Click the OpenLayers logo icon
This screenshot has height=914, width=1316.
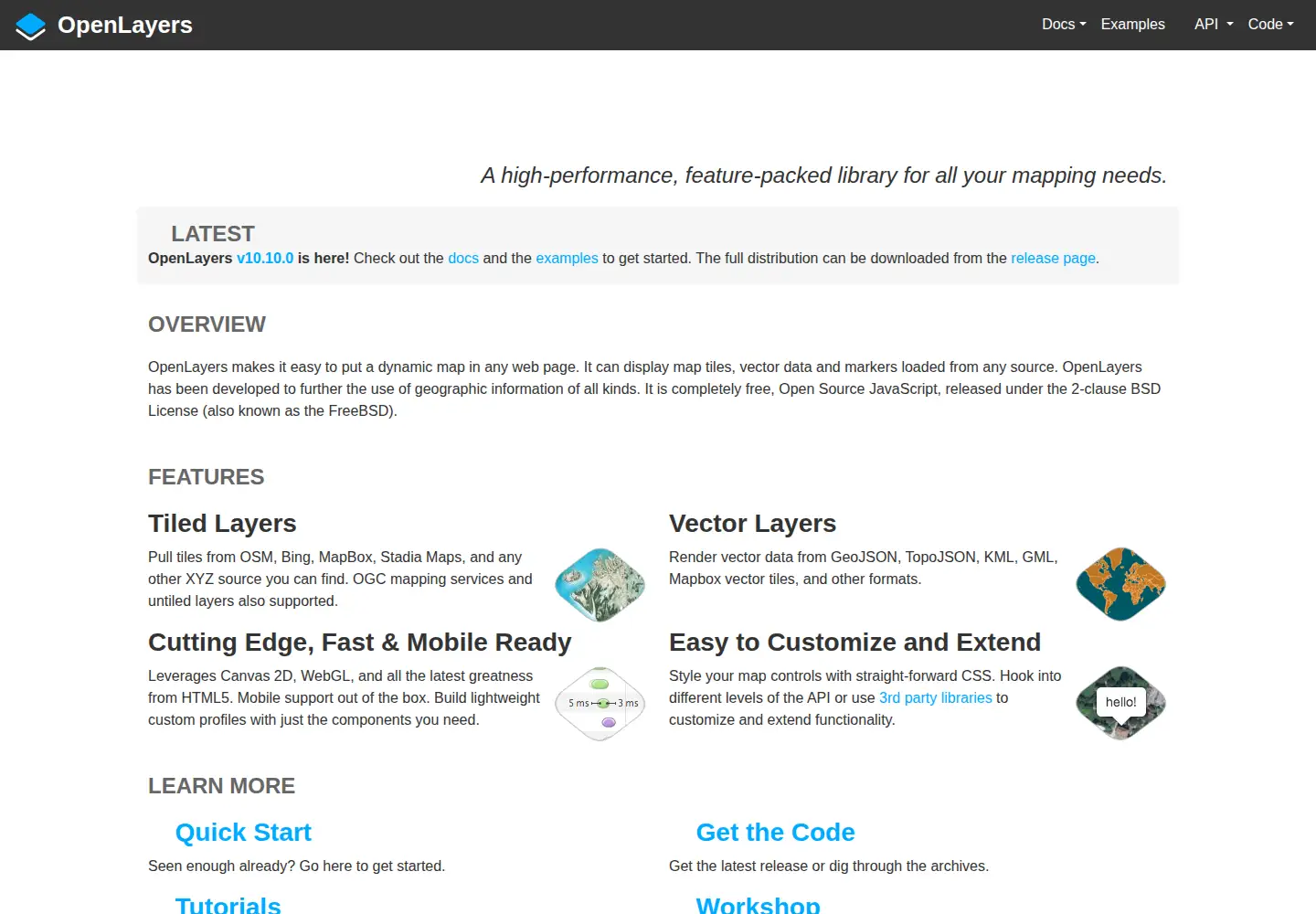click(x=30, y=27)
